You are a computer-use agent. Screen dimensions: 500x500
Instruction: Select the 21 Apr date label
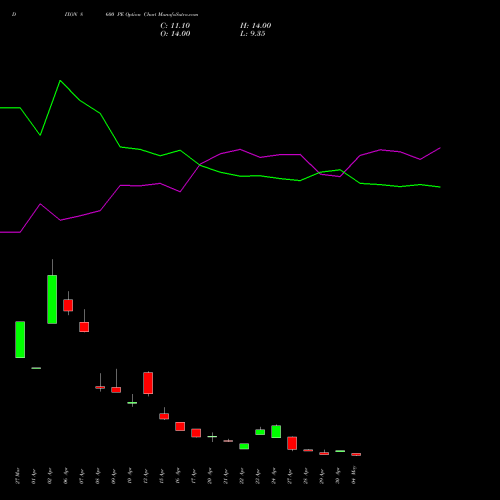[226, 476]
